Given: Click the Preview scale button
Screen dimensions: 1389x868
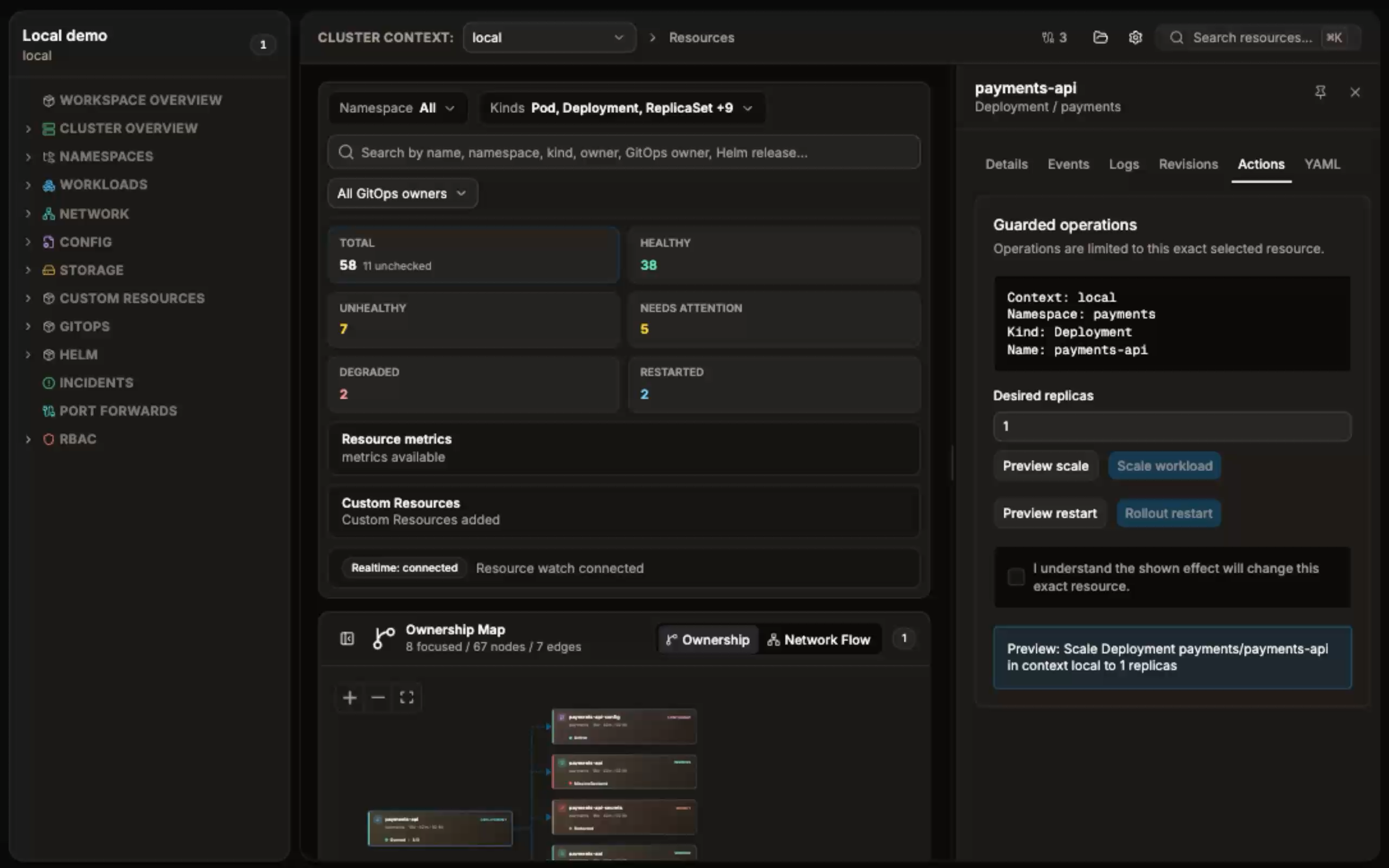Looking at the screenshot, I should click(1045, 465).
